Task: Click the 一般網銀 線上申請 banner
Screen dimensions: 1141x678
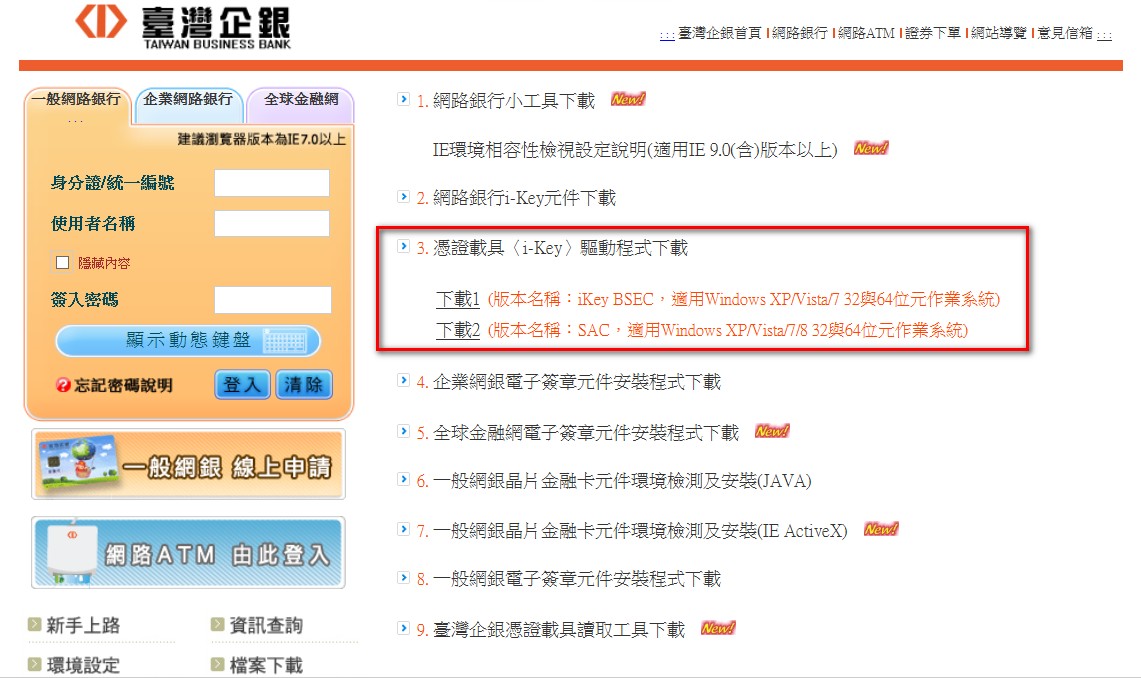Action: pos(188,464)
